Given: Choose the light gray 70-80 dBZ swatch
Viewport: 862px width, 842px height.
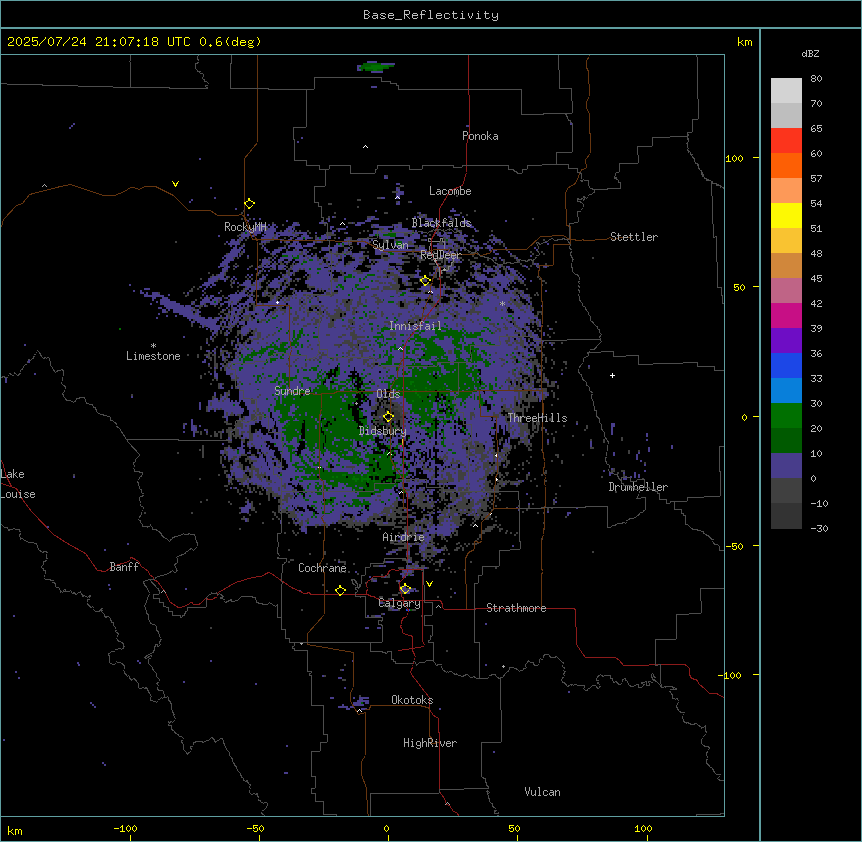Looking at the screenshot, I should pos(786,91).
